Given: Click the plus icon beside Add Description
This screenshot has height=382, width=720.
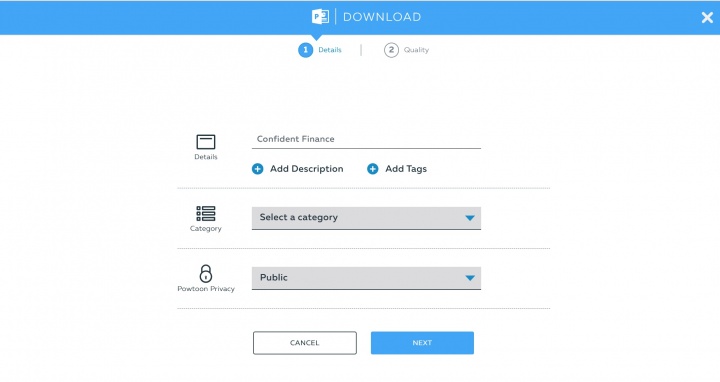Looking at the screenshot, I should (258, 169).
